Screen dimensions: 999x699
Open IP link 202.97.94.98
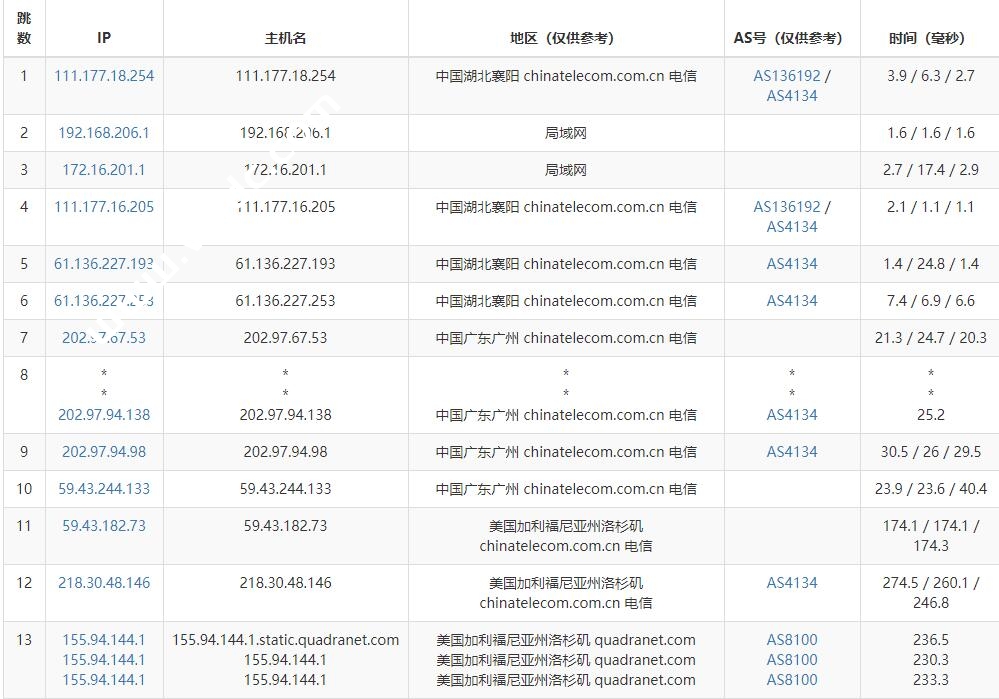point(104,452)
